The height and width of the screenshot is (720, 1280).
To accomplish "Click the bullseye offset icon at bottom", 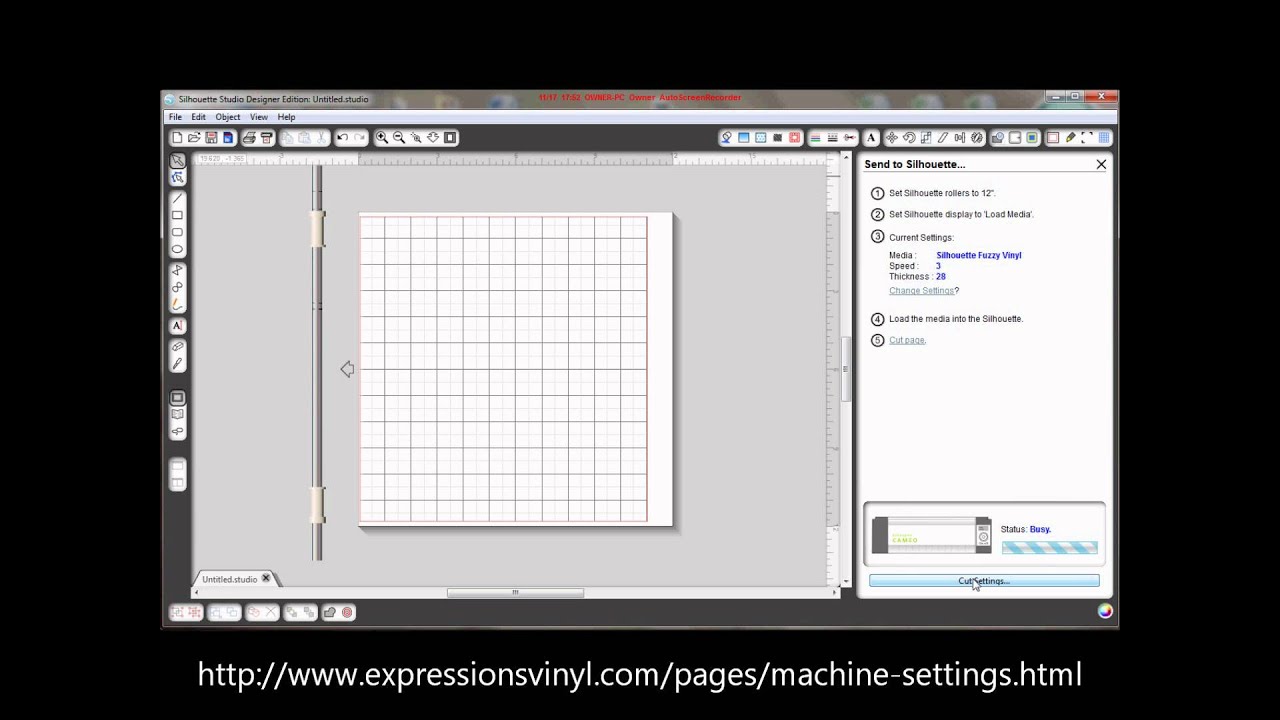I will [347, 612].
